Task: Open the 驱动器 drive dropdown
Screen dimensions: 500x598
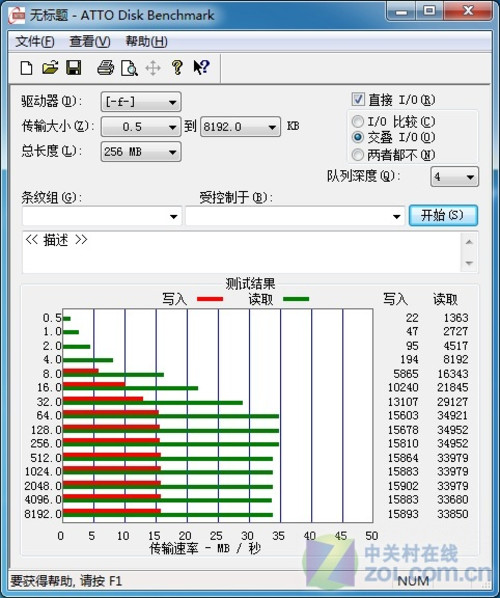Action: 141,102
